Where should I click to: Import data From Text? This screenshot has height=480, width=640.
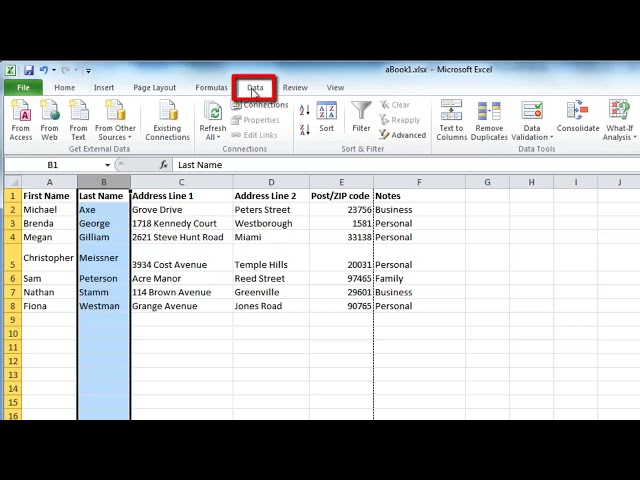click(78, 120)
